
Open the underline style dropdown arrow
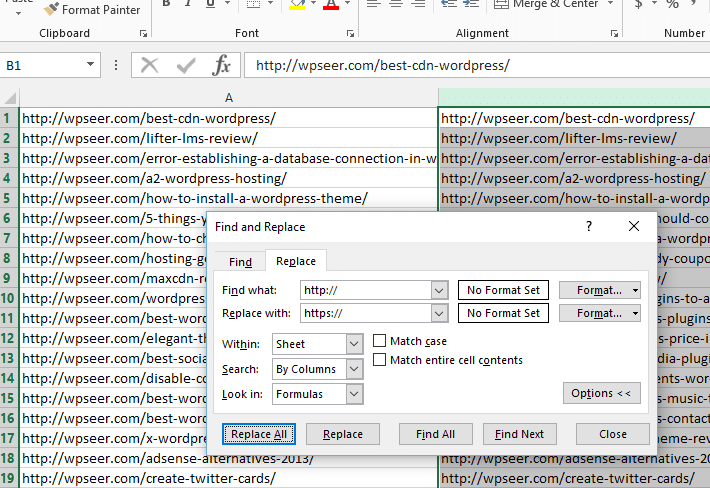click(x=227, y=4)
